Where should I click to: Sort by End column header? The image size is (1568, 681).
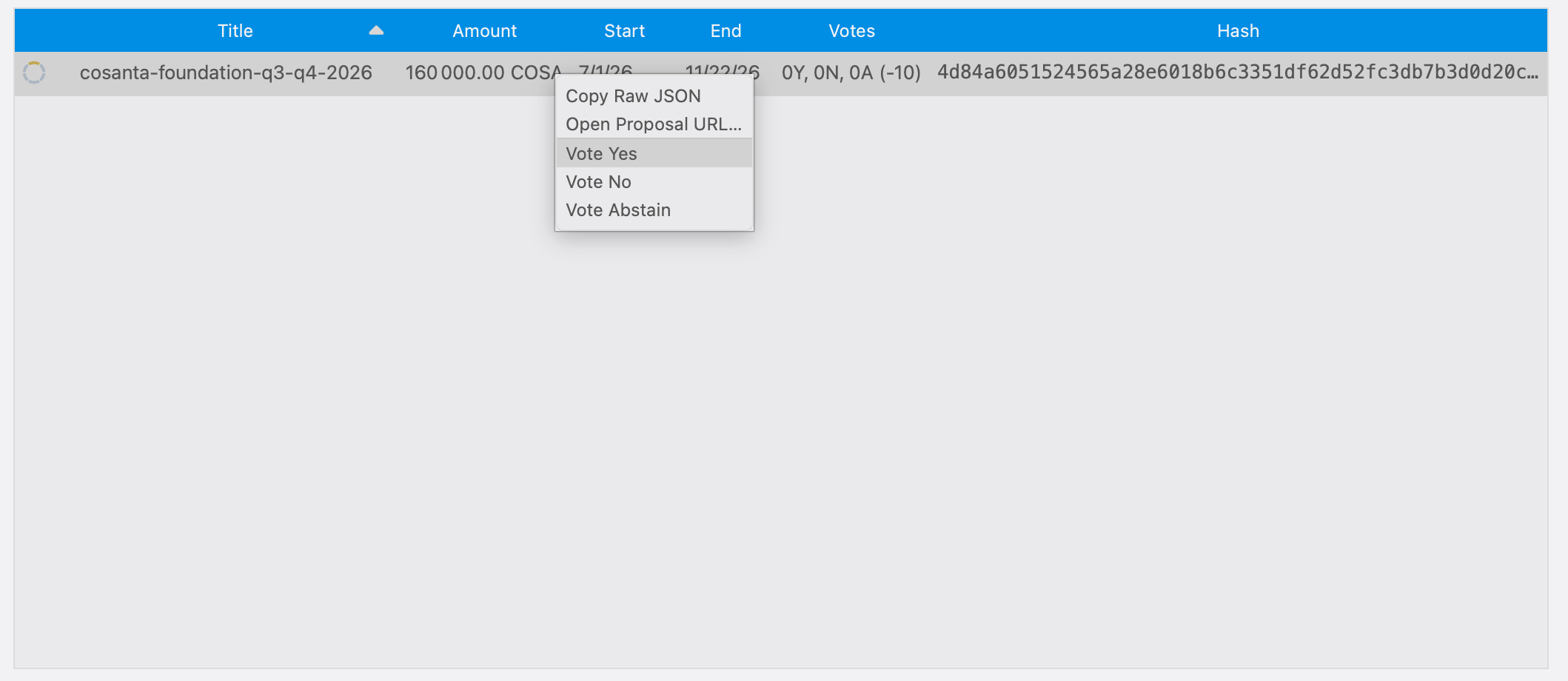tap(726, 31)
